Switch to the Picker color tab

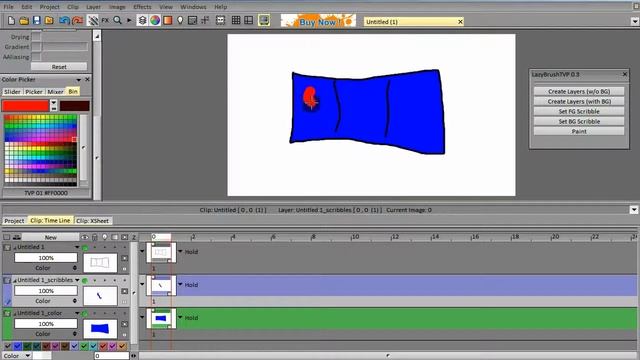pos(34,92)
